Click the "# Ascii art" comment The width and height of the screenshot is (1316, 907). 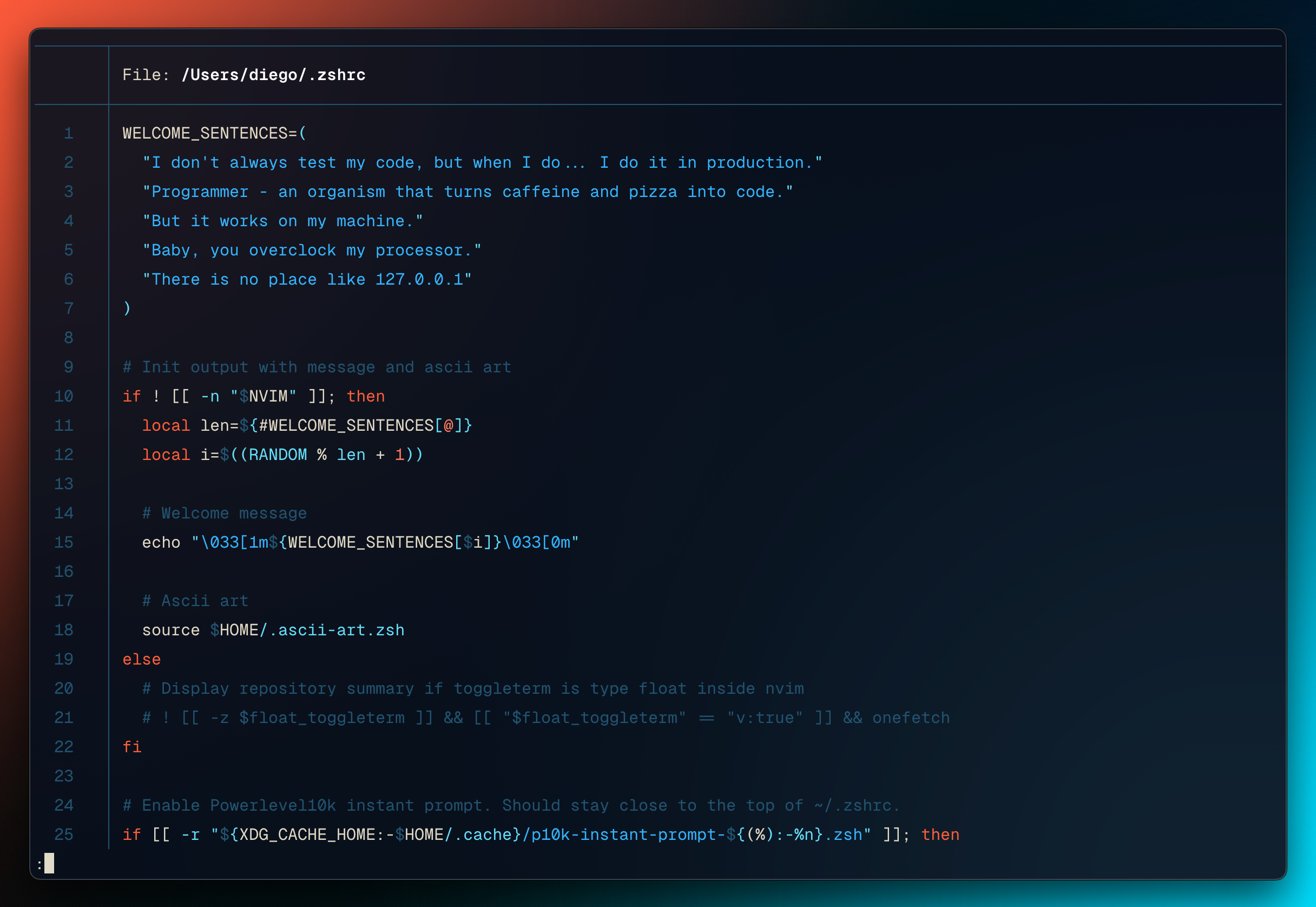coord(195,601)
